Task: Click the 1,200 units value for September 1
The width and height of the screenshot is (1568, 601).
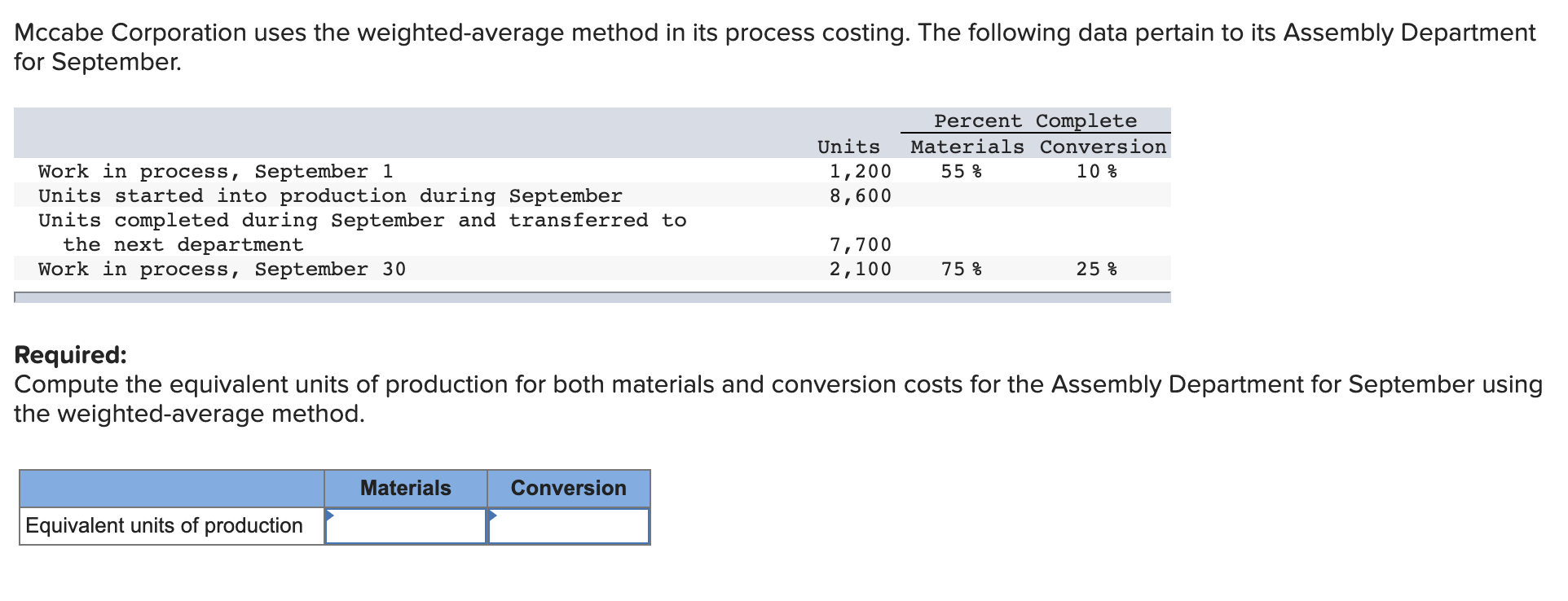Action: point(861,171)
